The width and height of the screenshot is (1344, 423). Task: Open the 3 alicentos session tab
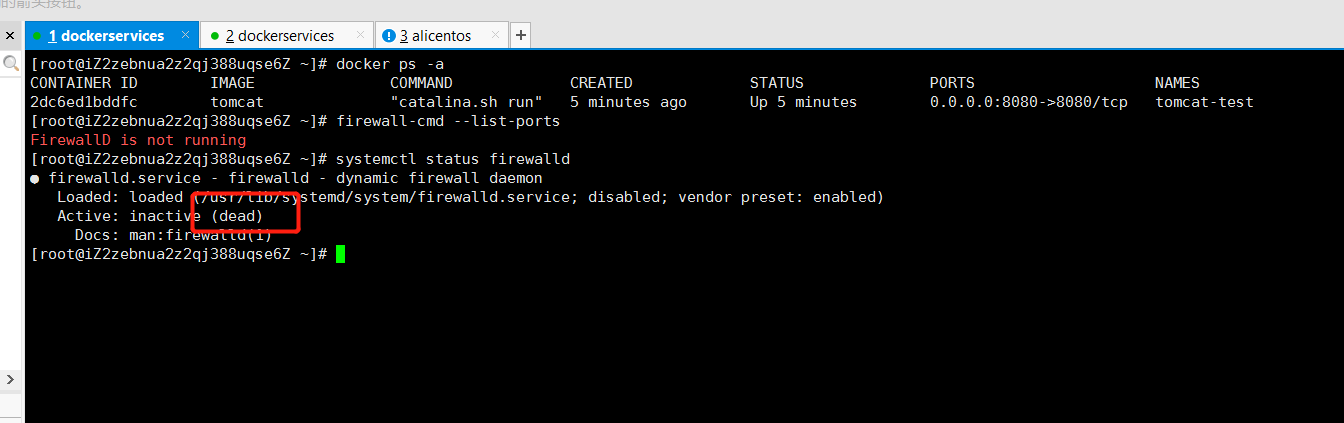point(435,35)
